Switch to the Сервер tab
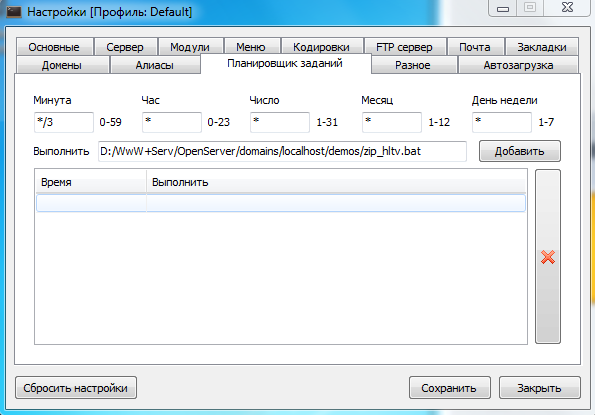The image size is (595, 415). point(125,47)
